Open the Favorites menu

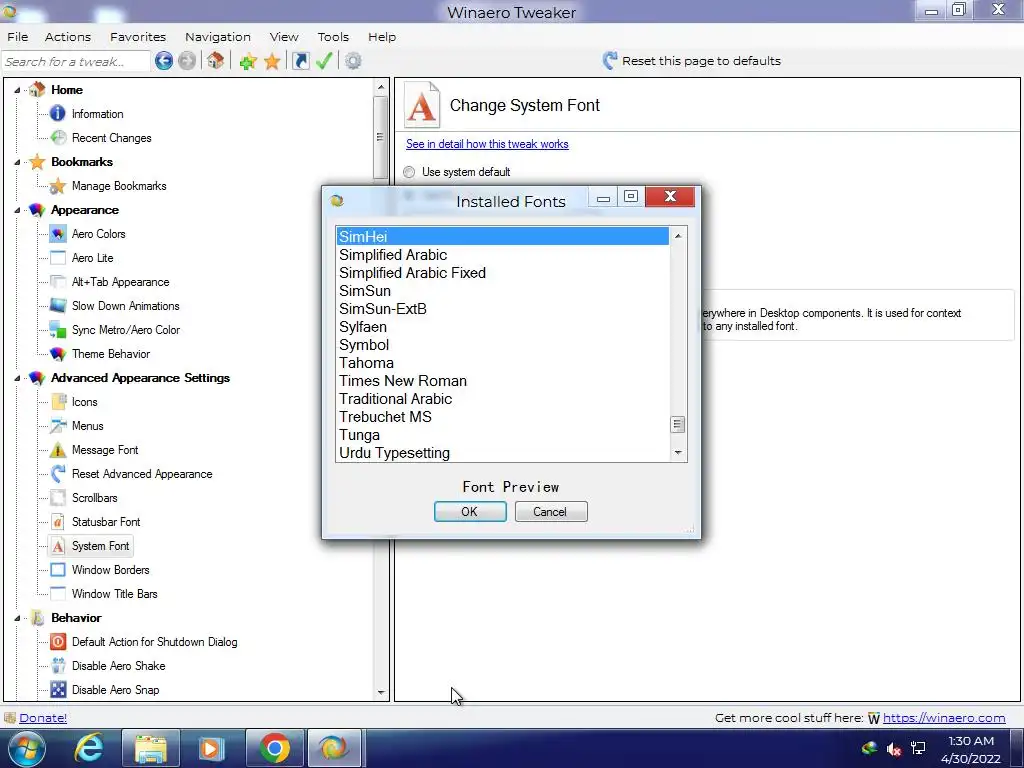click(x=138, y=37)
